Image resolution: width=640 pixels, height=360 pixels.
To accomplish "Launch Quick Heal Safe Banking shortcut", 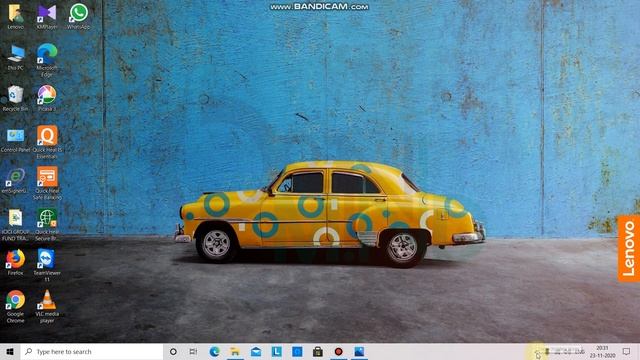I will [x=47, y=183].
